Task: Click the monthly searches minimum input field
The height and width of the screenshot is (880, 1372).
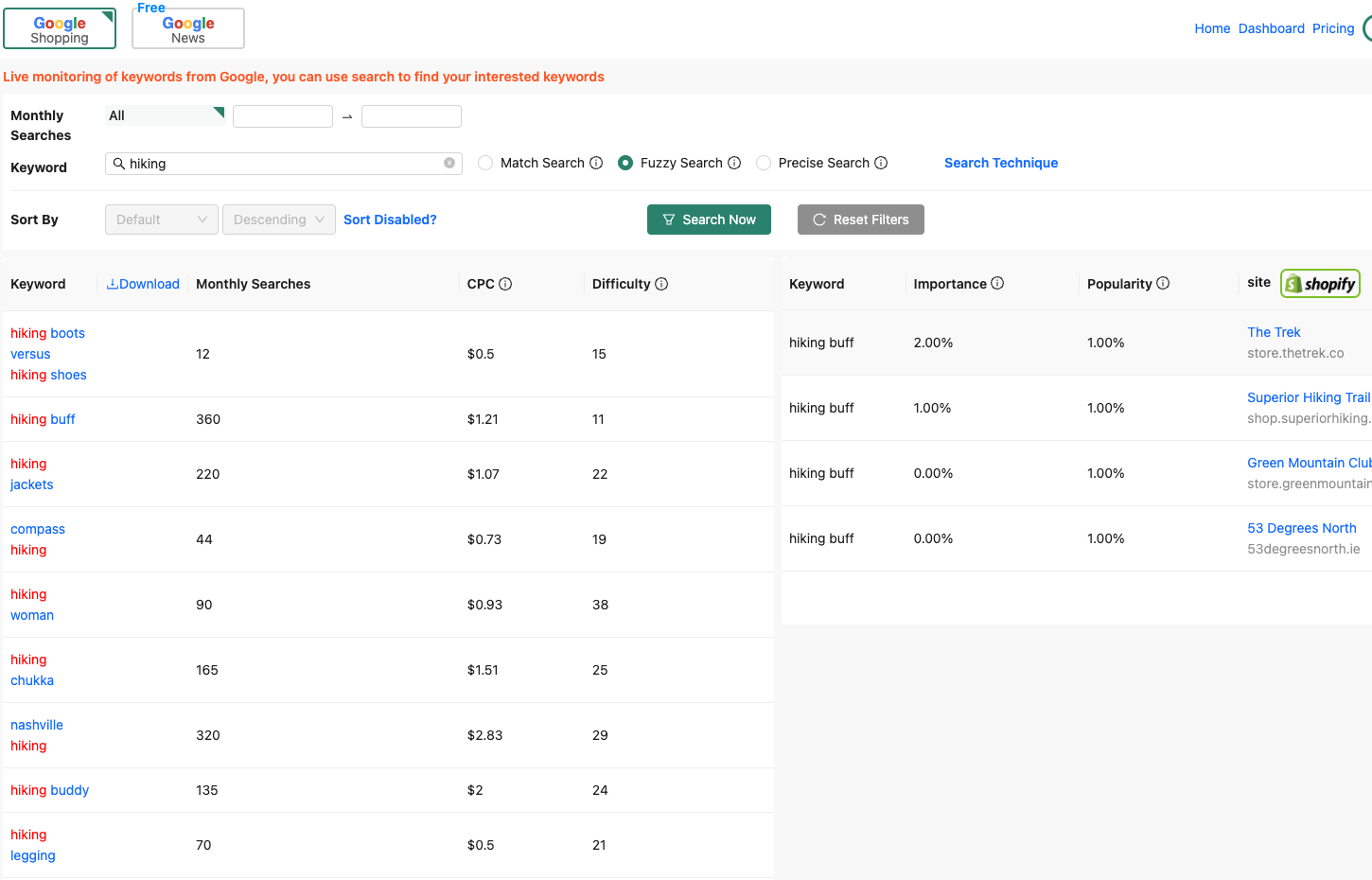Action: point(282,114)
